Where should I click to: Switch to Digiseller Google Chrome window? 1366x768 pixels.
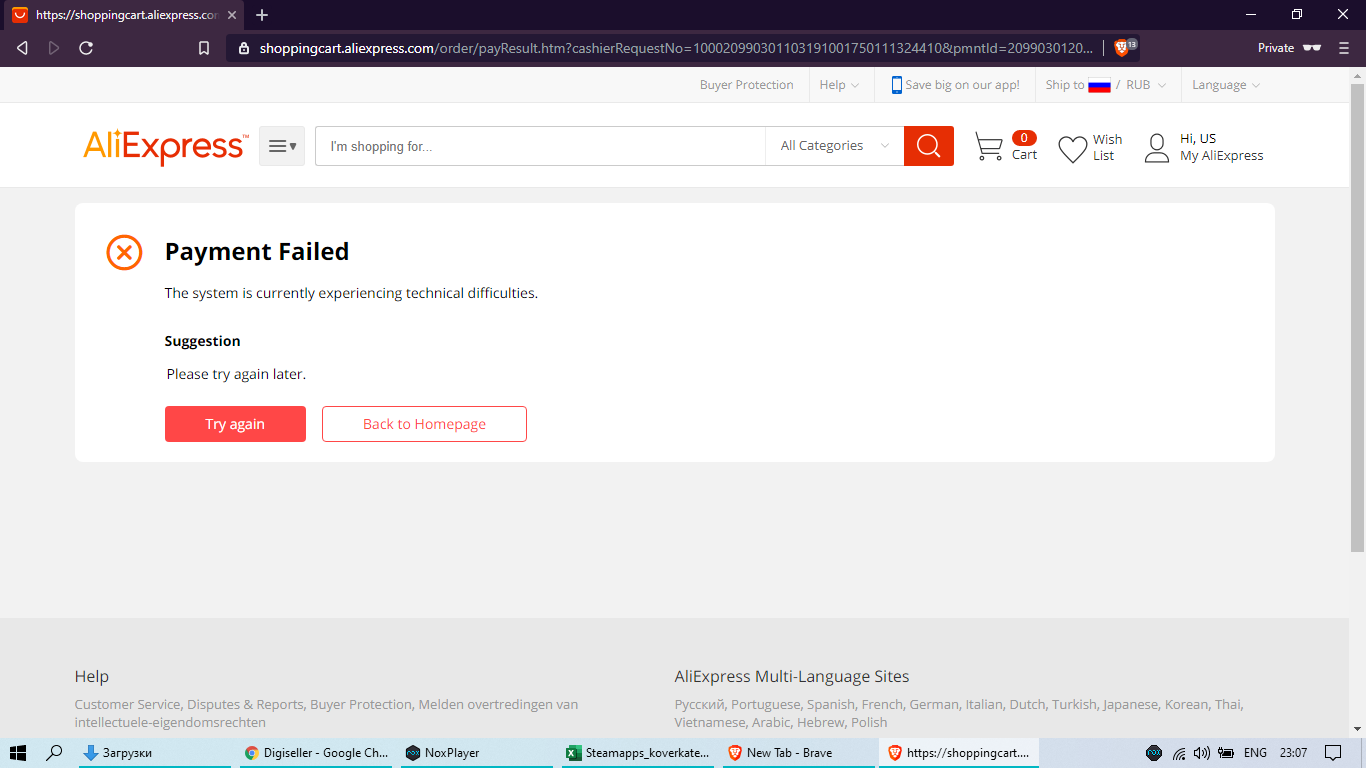click(x=316, y=753)
